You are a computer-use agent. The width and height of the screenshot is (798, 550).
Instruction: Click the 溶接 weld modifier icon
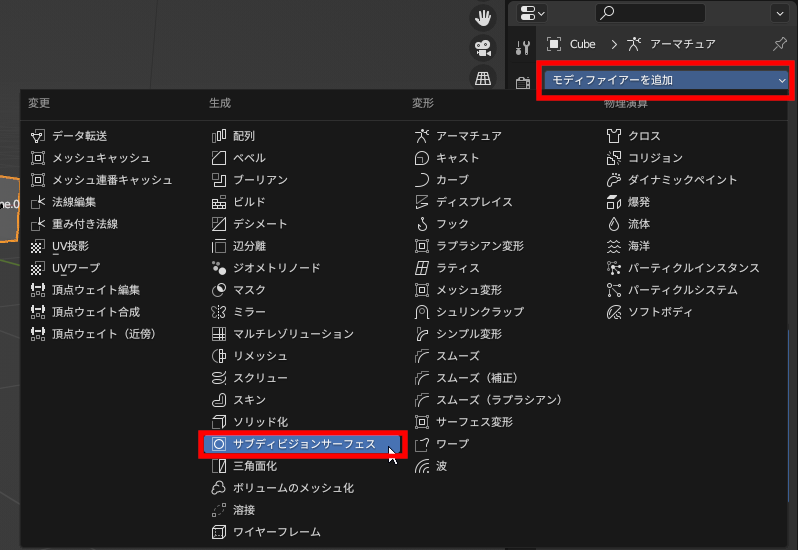[219, 510]
